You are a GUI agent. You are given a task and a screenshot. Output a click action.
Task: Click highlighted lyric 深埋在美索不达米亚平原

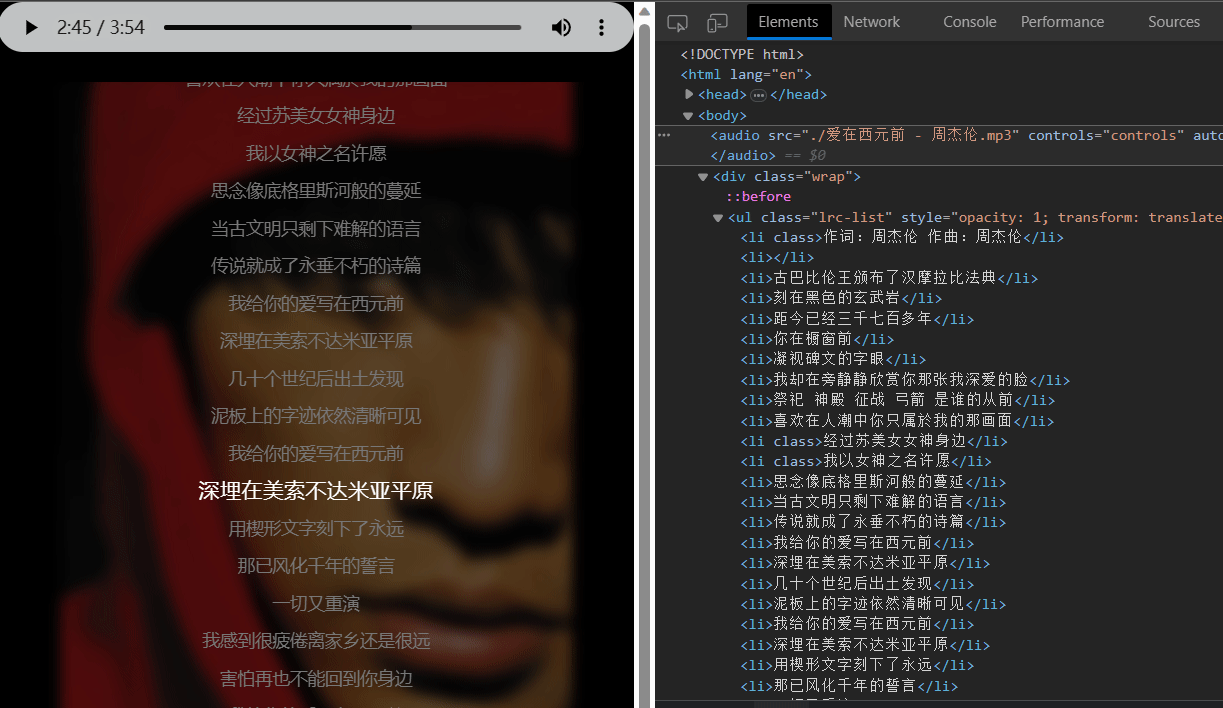(x=316, y=491)
